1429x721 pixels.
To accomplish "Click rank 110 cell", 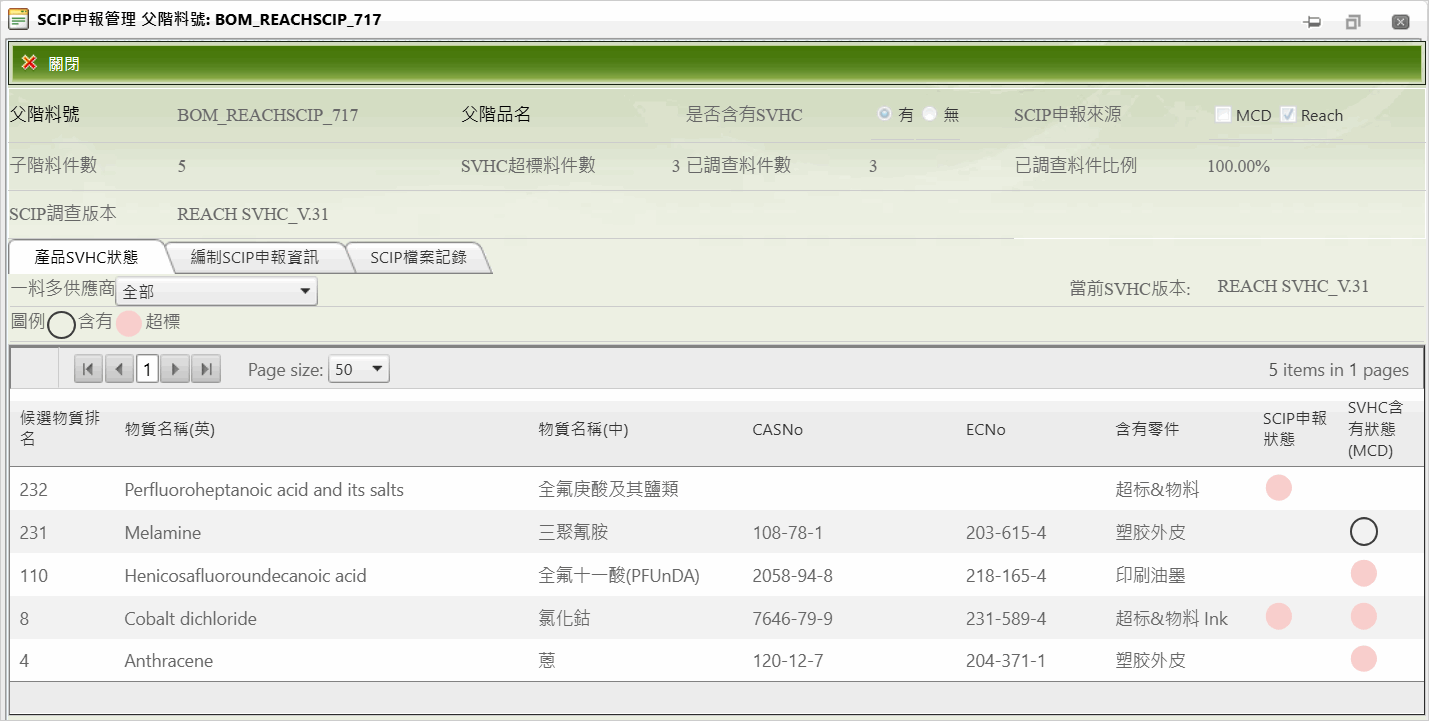I will click(34, 576).
